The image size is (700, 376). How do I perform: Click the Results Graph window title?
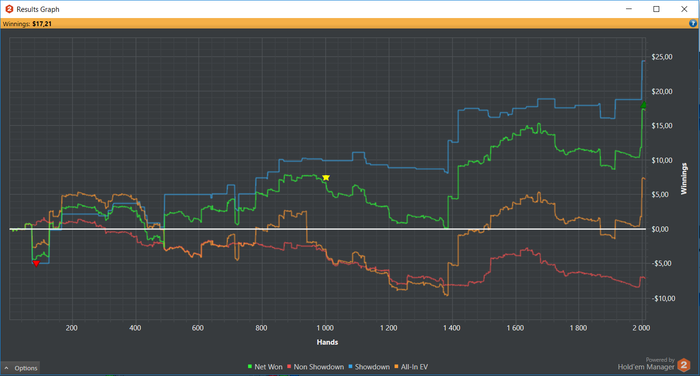click(38, 9)
